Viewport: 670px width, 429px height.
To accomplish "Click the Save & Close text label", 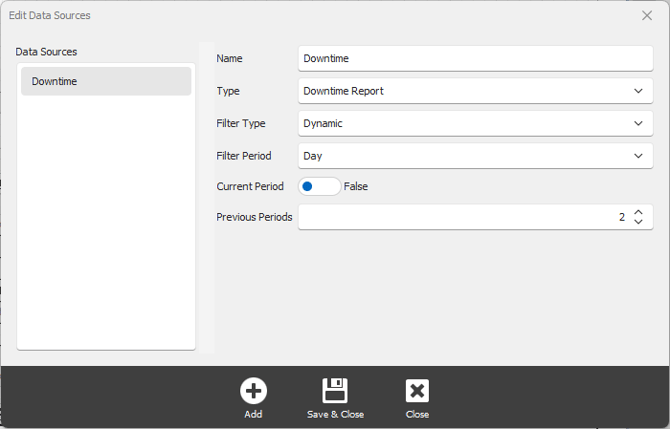I will pos(335,414).
